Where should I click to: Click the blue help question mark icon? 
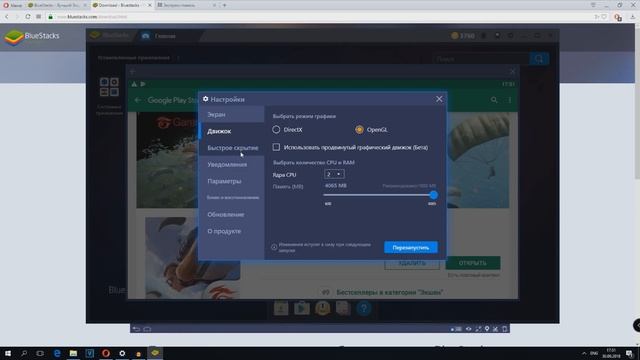click(364, 308)
